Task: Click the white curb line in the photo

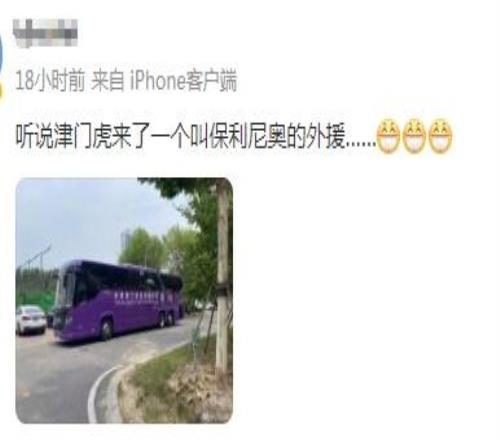Action: [100, 392]
